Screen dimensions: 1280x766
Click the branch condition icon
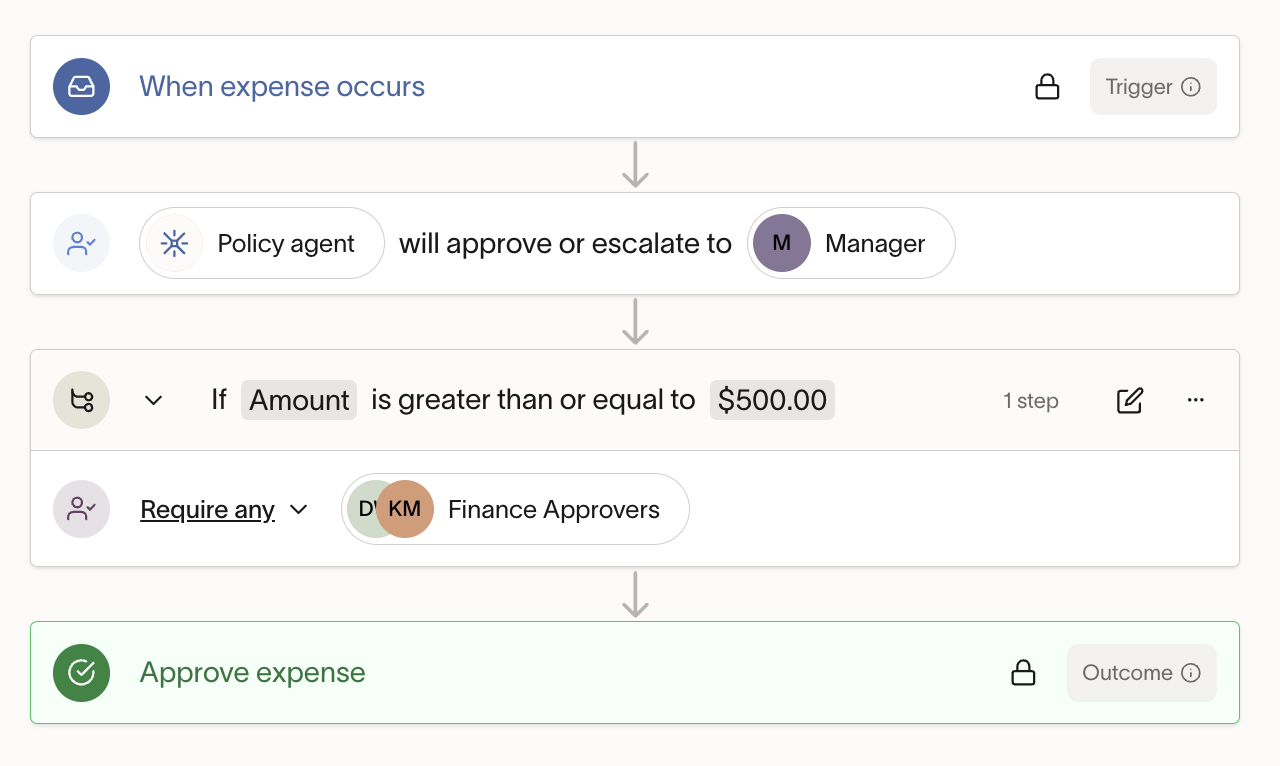pyautogui.click(x=81, y=400)
